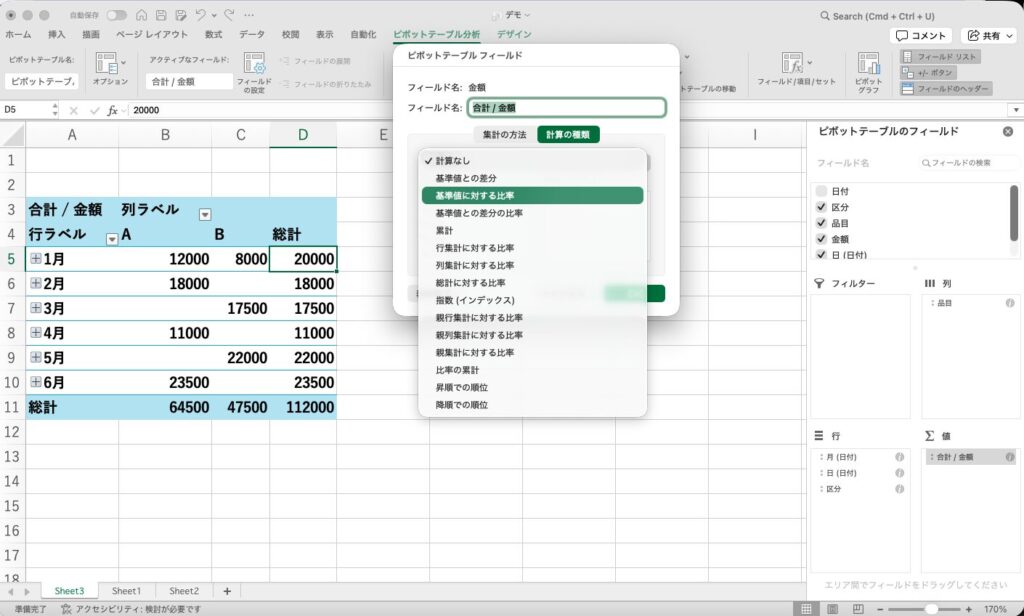The height and width of the screenshot is (616, 1024).
Task: Uncheck the 品目 field checkbox
Action: 822,223
